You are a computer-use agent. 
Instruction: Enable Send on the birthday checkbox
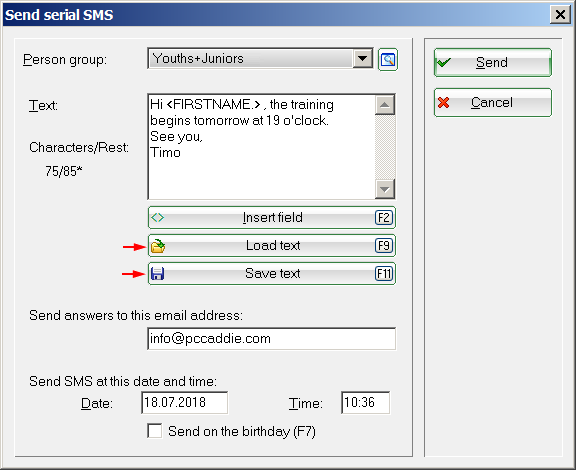coord(155,431)
